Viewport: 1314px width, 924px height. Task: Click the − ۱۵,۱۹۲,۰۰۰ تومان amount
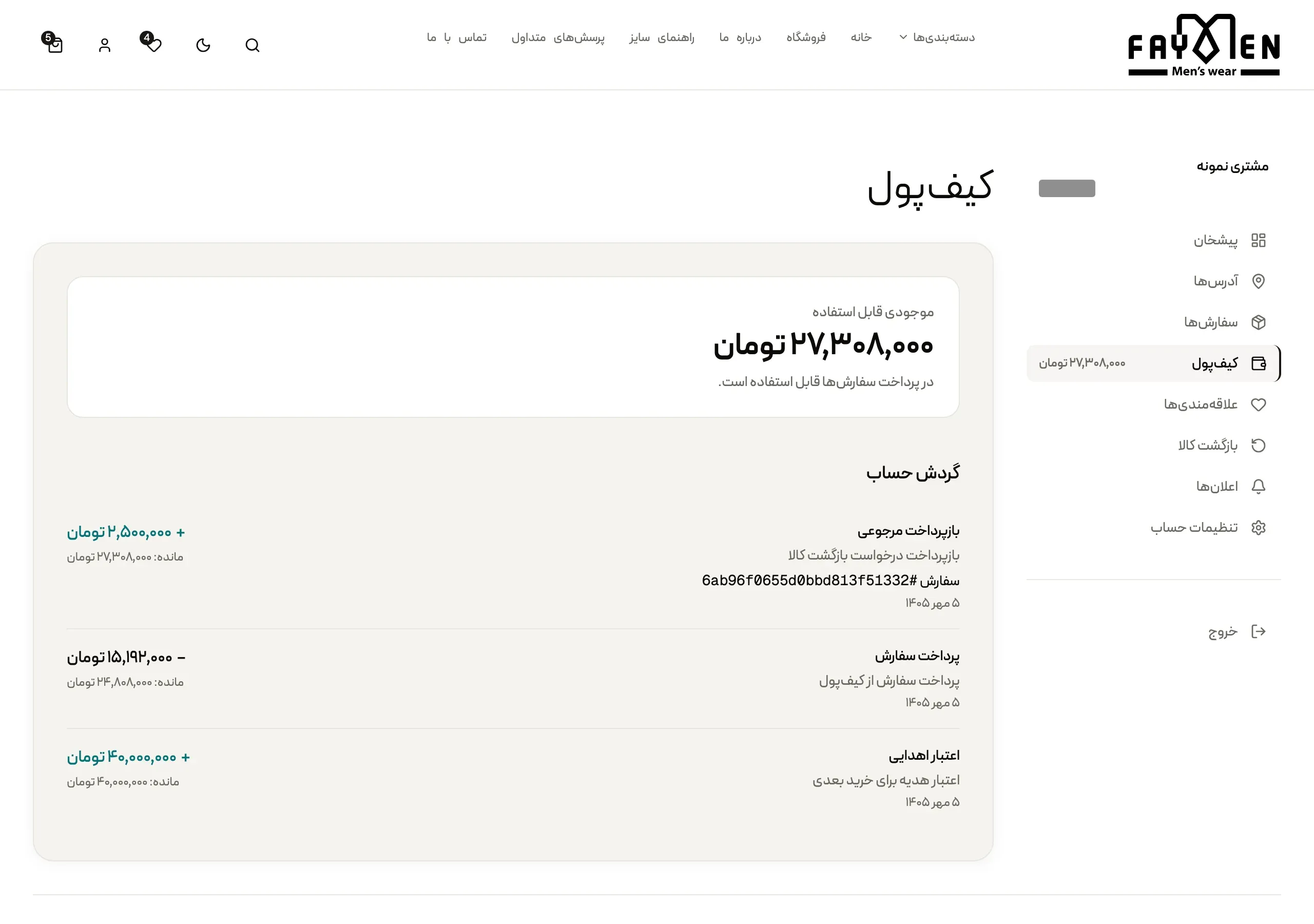coord(126,658)
